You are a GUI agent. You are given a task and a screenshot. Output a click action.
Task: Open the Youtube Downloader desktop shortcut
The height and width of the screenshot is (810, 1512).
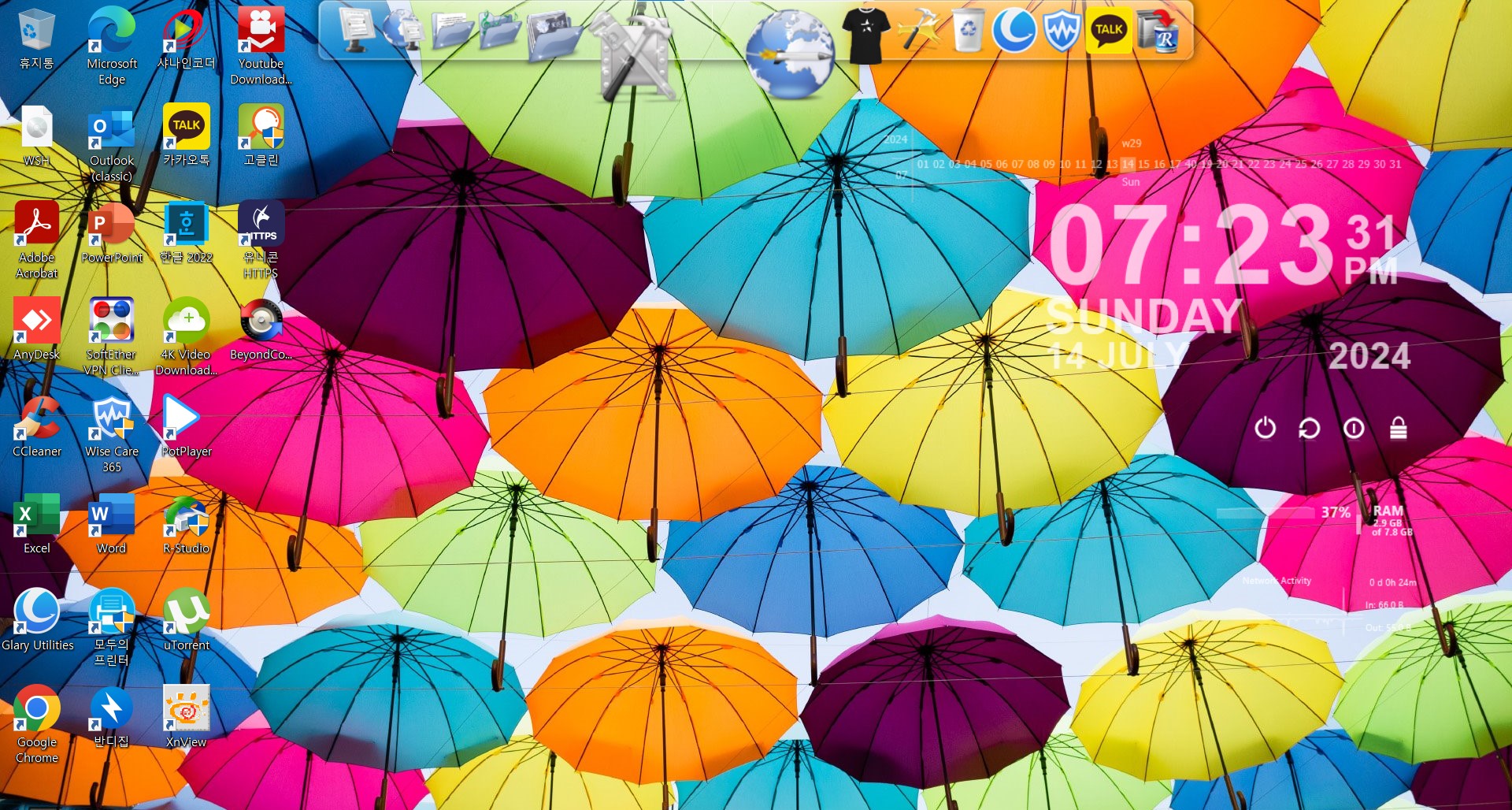pyautogui.click(x=261, y=46)
